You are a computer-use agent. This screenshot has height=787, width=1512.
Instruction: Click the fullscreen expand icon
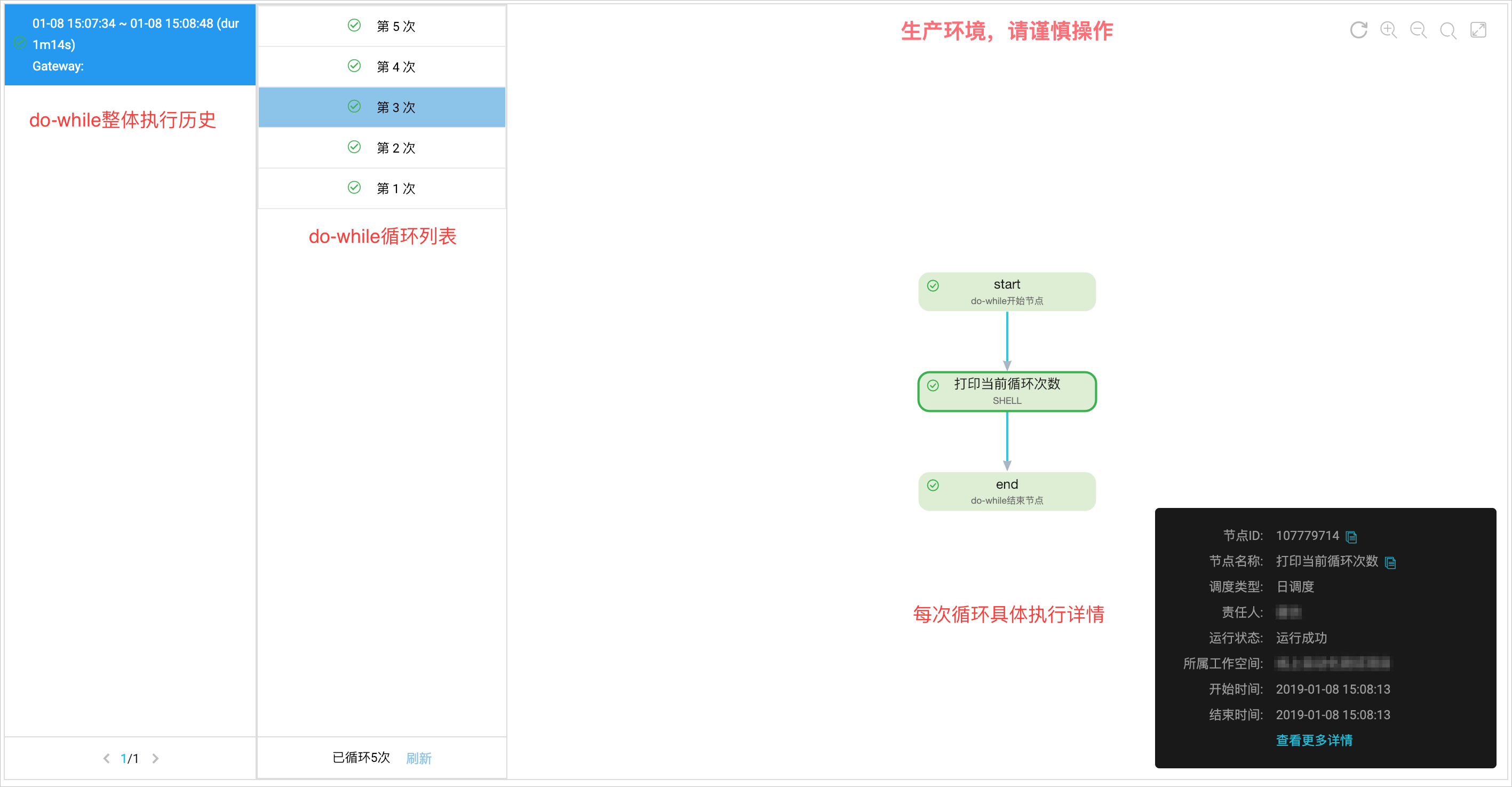click(x=1478, y=30)
